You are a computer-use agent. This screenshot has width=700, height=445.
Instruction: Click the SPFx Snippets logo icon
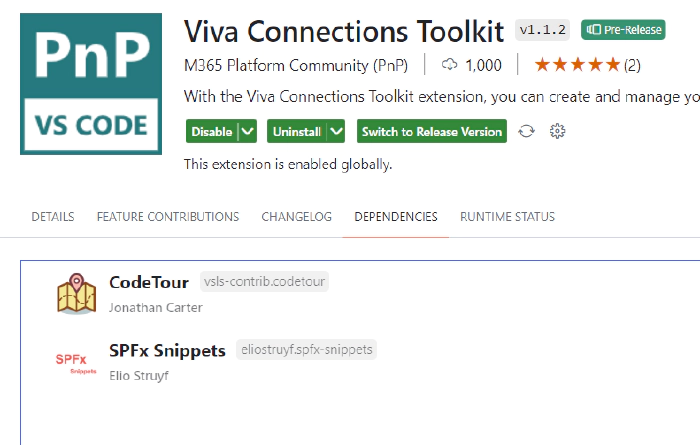(76, 363)
